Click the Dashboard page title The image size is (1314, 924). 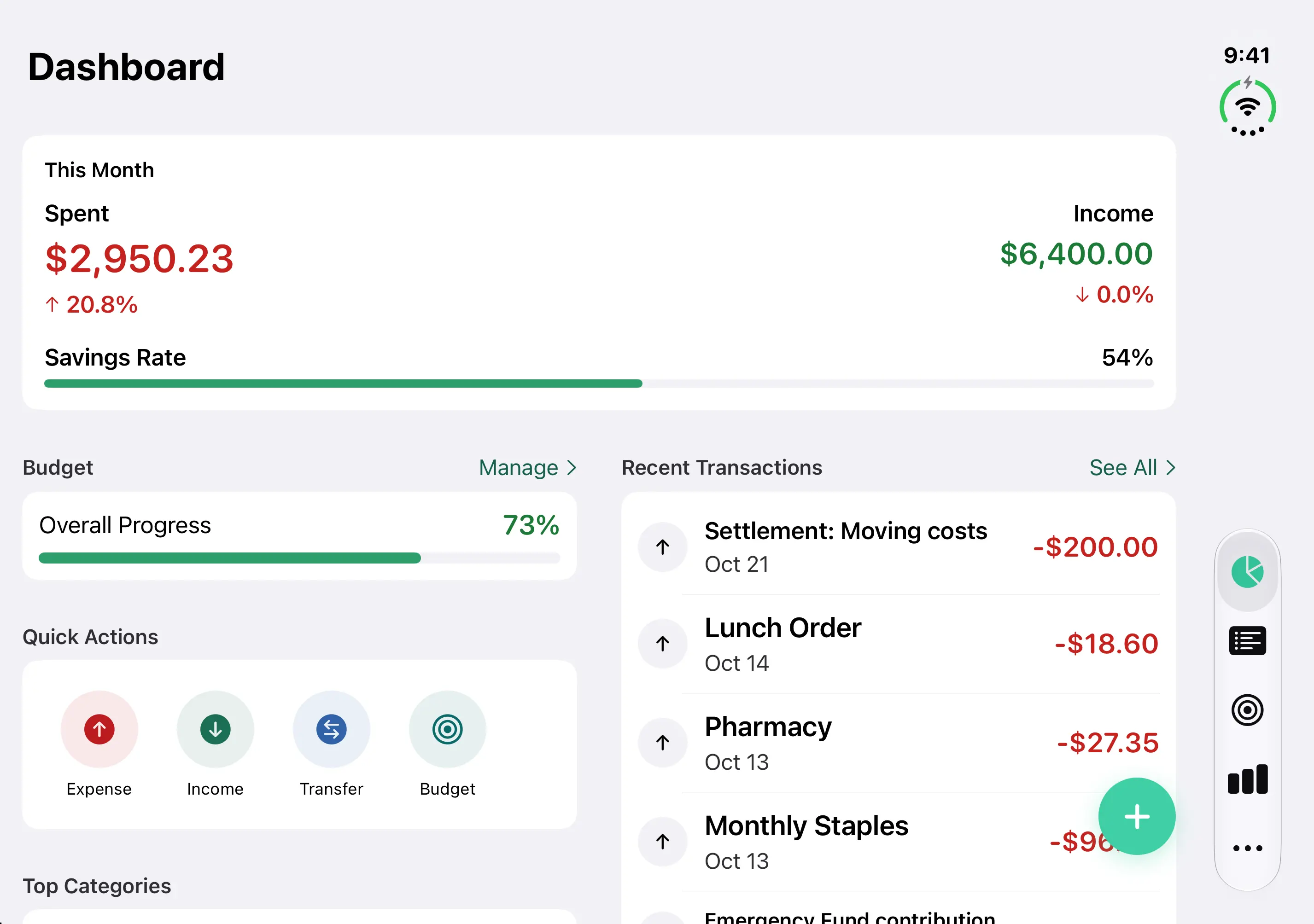tap(126, 67)
